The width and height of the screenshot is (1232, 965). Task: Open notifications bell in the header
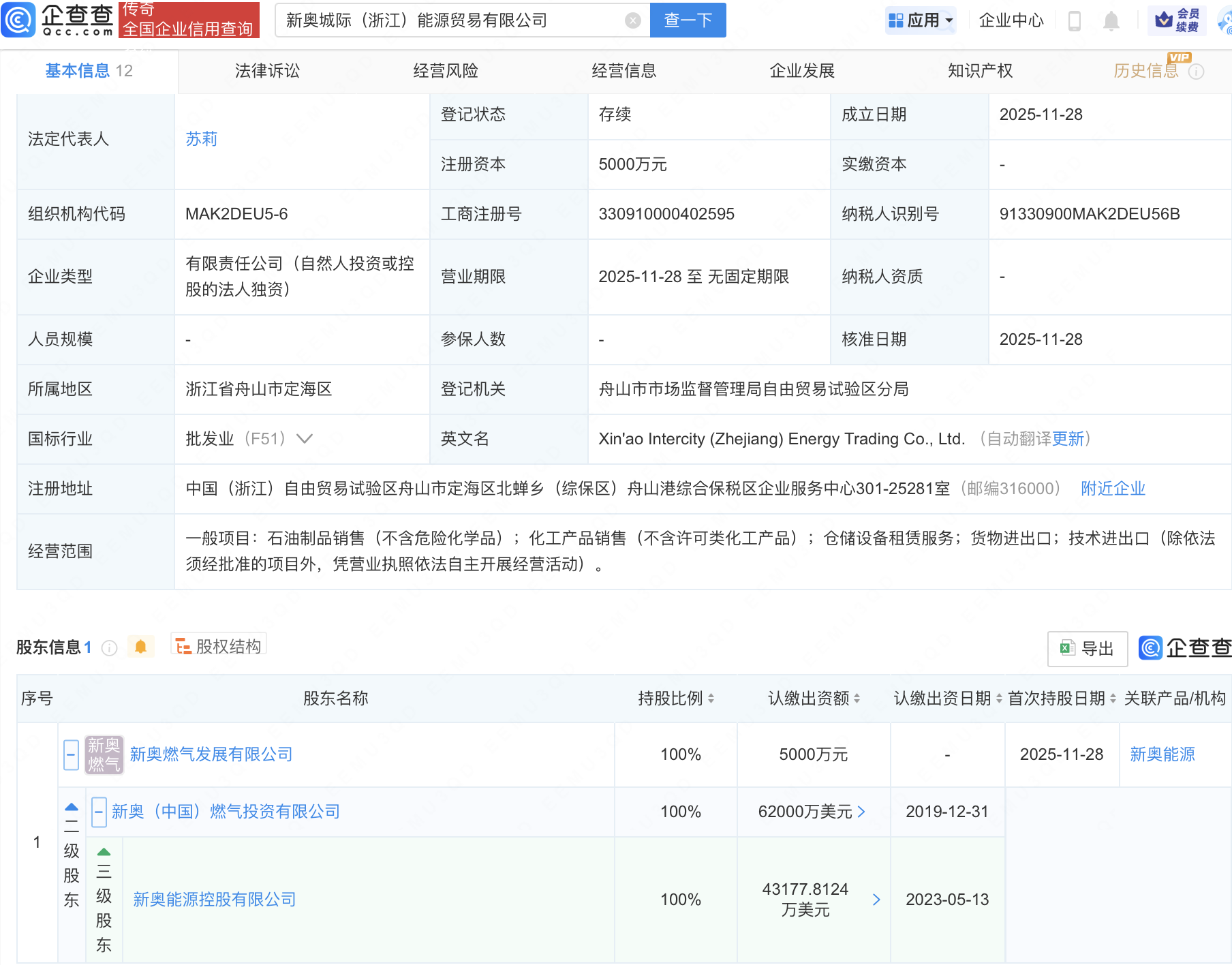pyautogui.click(x=1111, y=21)
